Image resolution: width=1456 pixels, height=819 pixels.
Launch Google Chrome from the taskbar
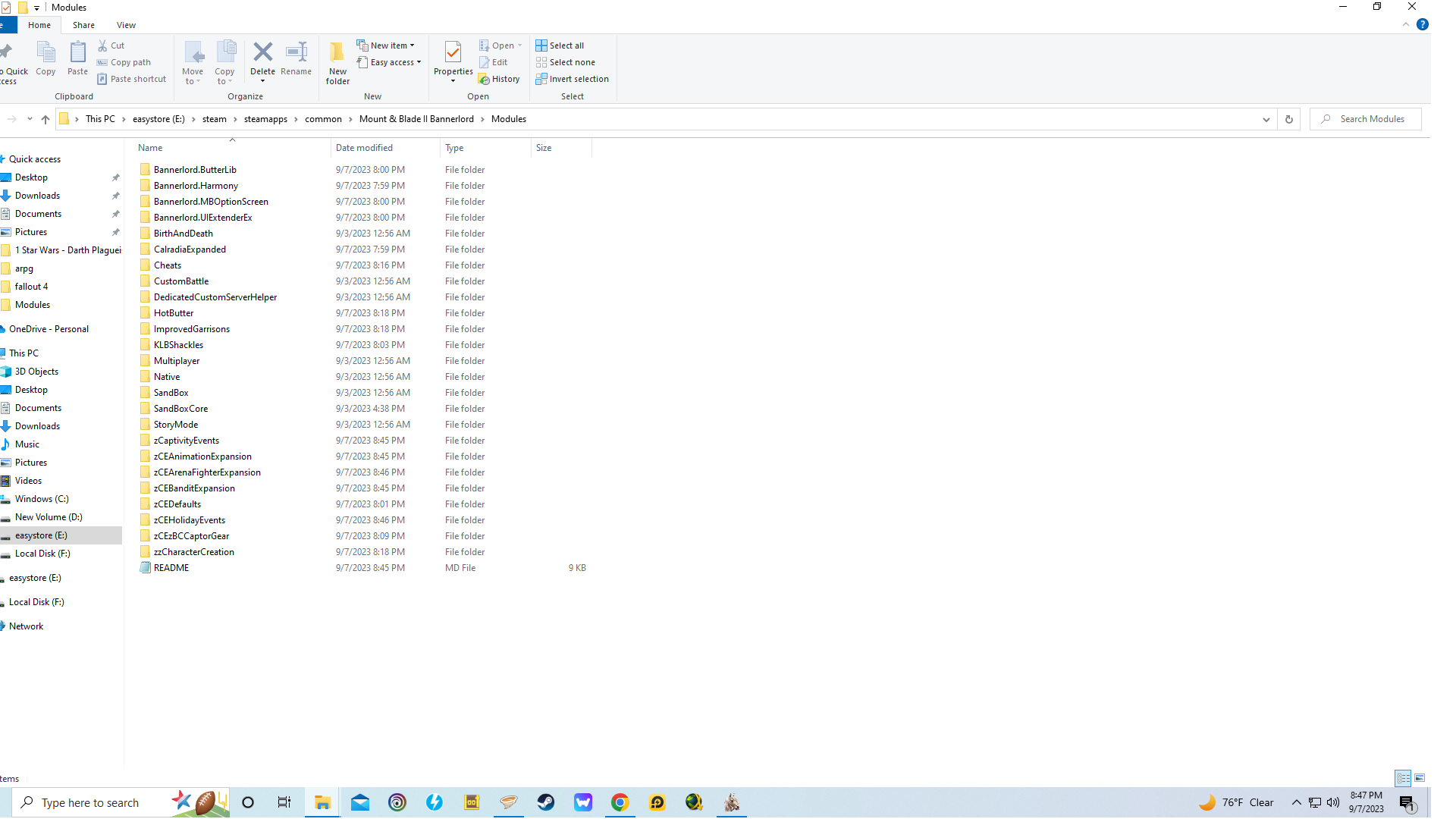pyautogui.click(x=620, y=802)
